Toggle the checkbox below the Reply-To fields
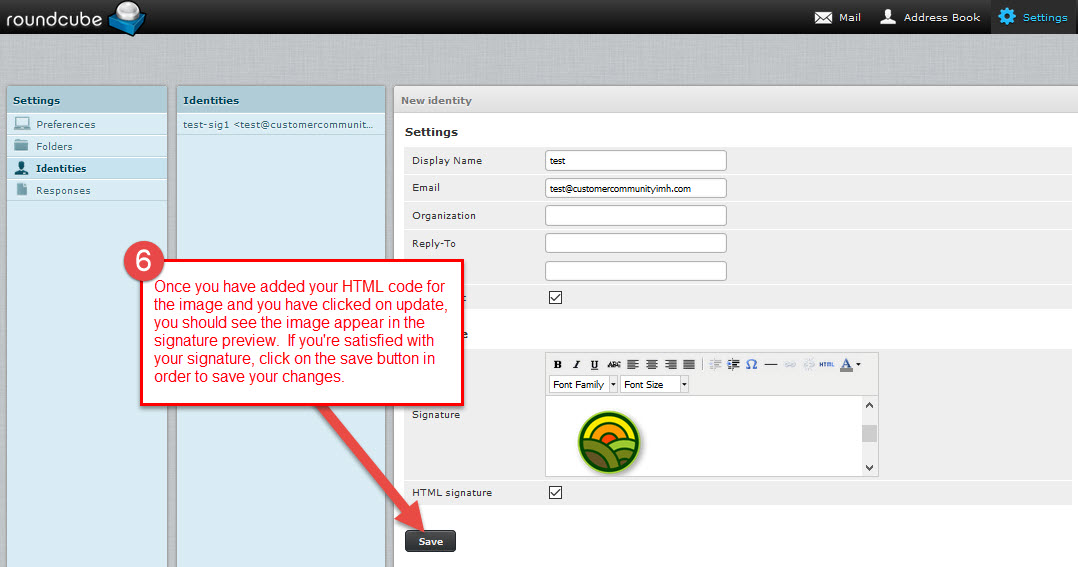The width and height of the screenshot is (1078, 567). click(x=556, y=297)
